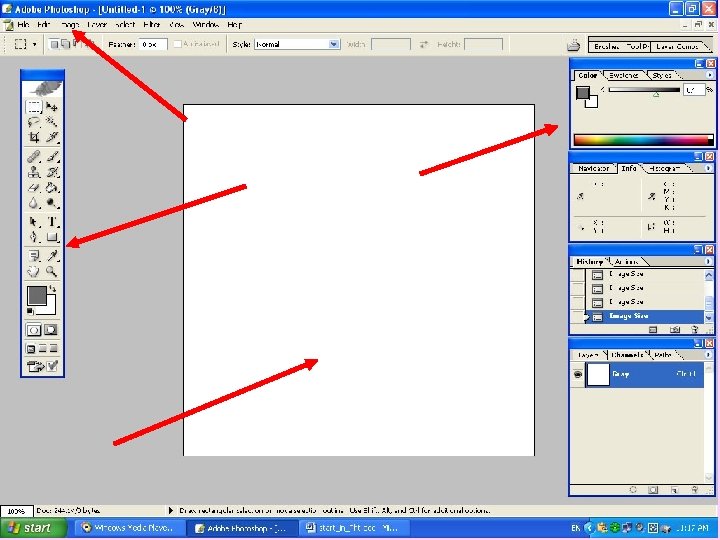Viewport: 720px width, 540px height.
Task: Click the delete state trash icon in History
Action: [x=694, y=330]
